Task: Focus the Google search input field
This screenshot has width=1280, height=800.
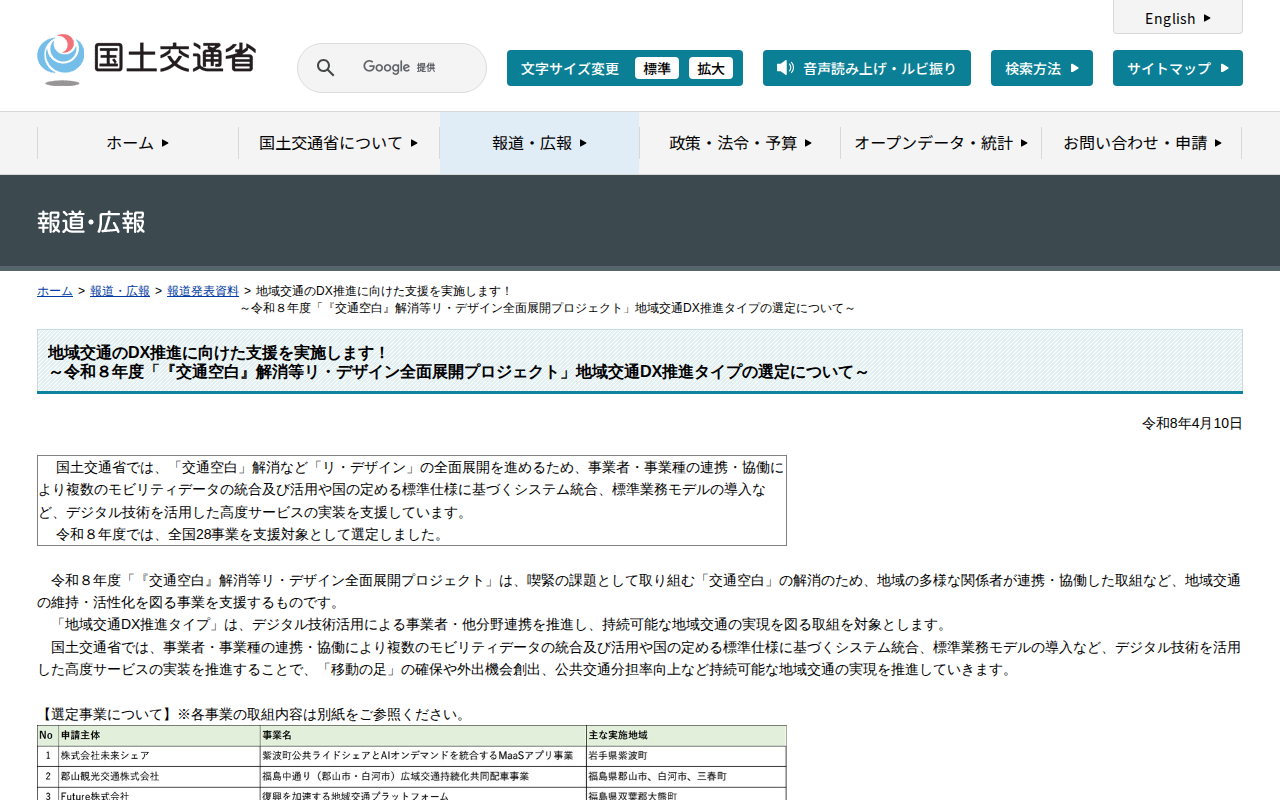Action: click(x=400, y=68)
